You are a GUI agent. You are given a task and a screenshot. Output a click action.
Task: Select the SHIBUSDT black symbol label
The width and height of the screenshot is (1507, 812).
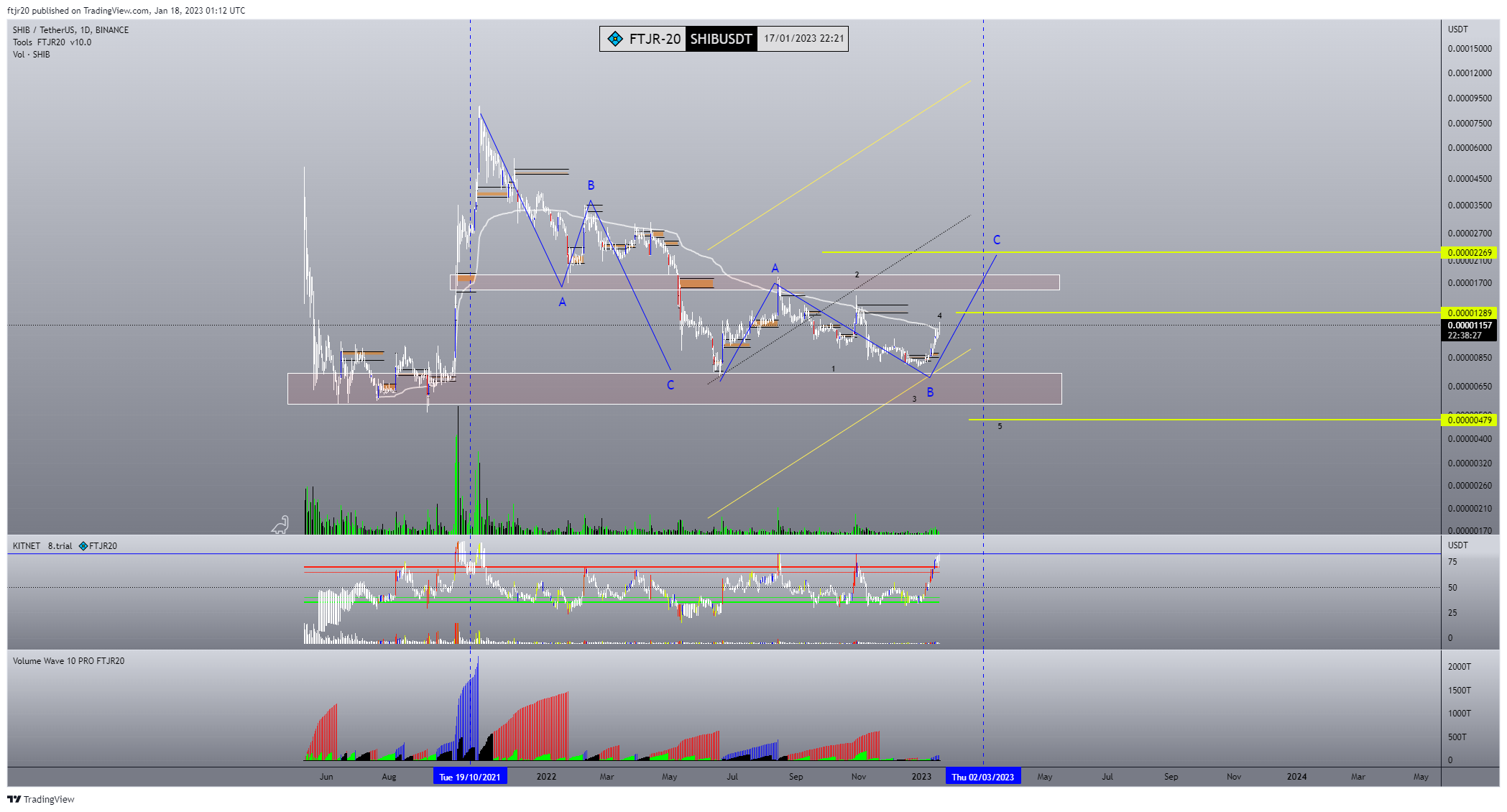click(721, 39)
